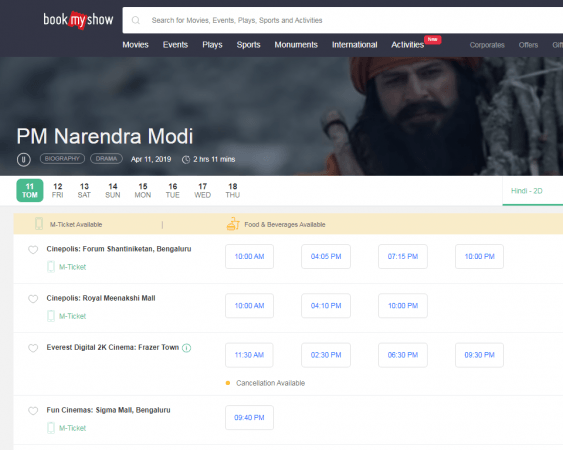This screenshot has height=450, width=563.
Task: Open Cinepolis: Forum Shantiniketan, Bengaluru link
Action: coord(119,249)
